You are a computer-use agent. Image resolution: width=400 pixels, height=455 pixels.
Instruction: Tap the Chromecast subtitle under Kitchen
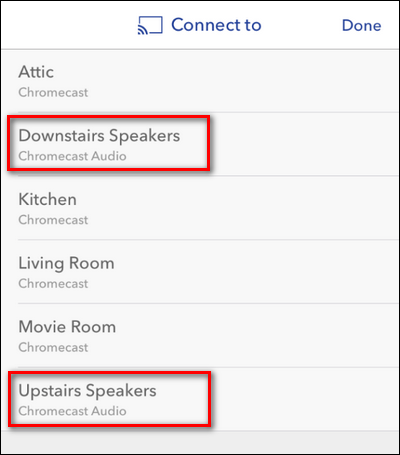click(x=53, y=220)
